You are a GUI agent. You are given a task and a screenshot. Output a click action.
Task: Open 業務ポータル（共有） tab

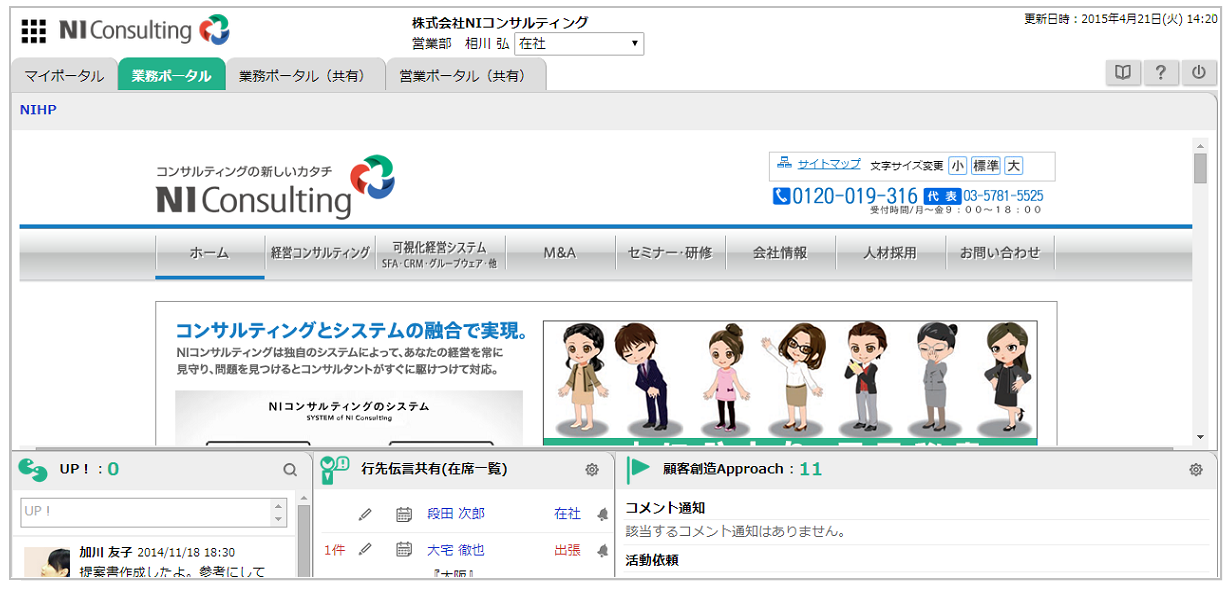point(305,76)
